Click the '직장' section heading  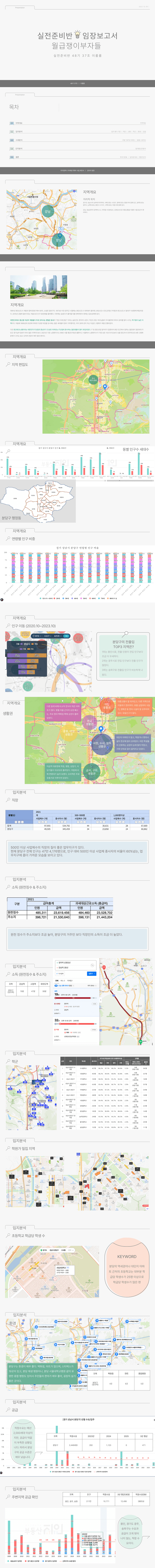tap(15, 800)
